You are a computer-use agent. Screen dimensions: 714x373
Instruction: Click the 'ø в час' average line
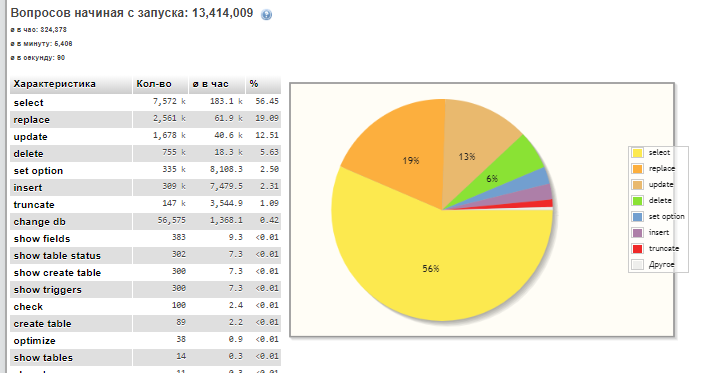[x=39, y=30]
